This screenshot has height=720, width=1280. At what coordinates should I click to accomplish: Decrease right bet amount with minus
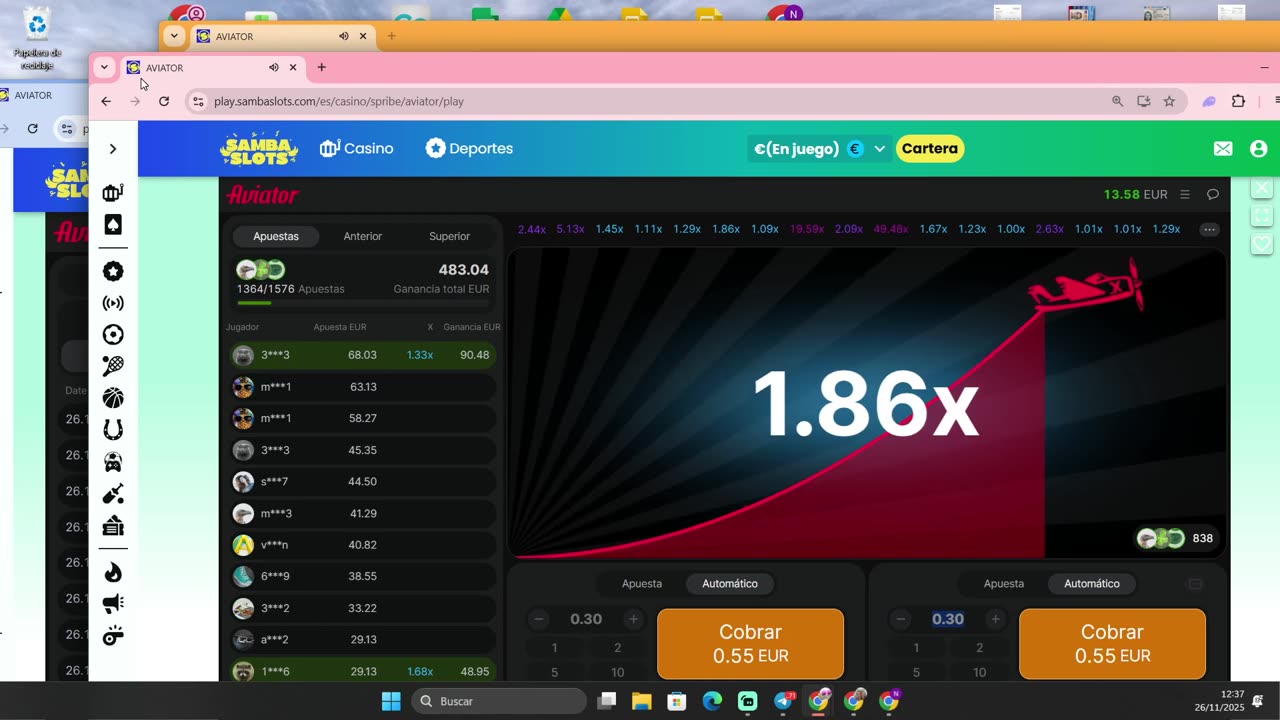click(901, 619)
